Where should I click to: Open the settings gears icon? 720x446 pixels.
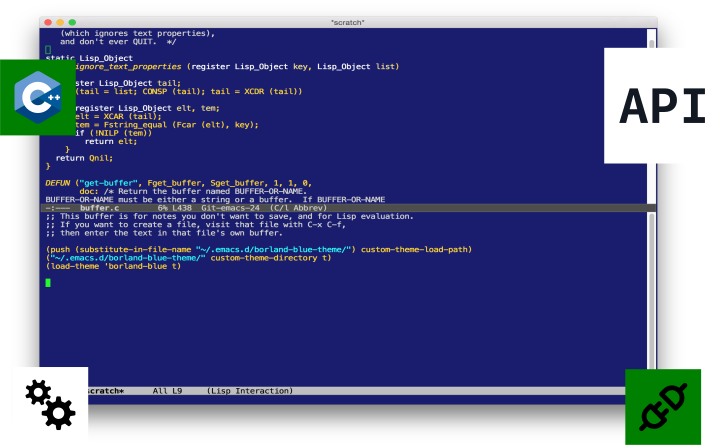pyautogui.click(x=49, y=405)
